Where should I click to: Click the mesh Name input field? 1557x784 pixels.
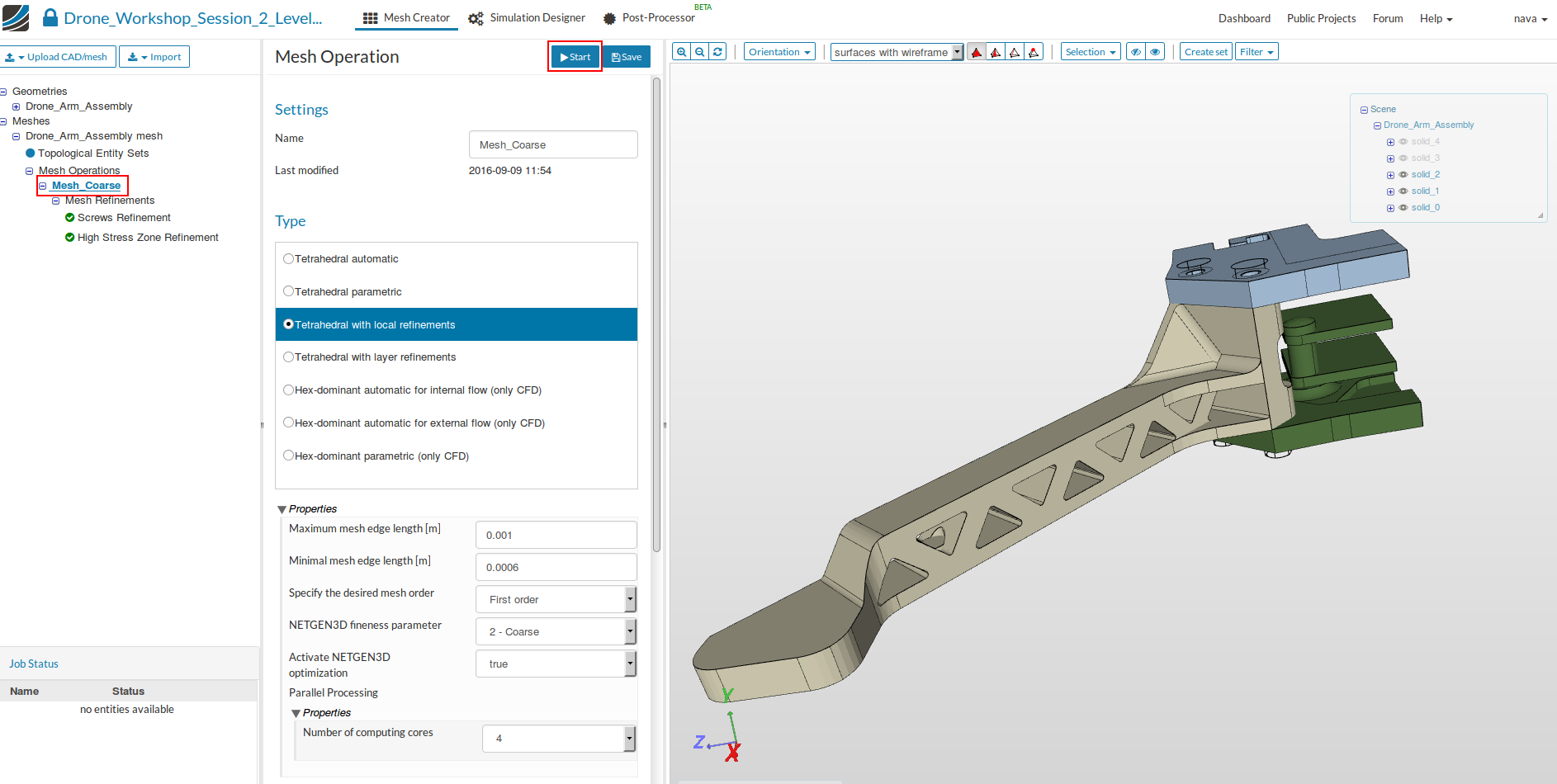pos(553,144)
